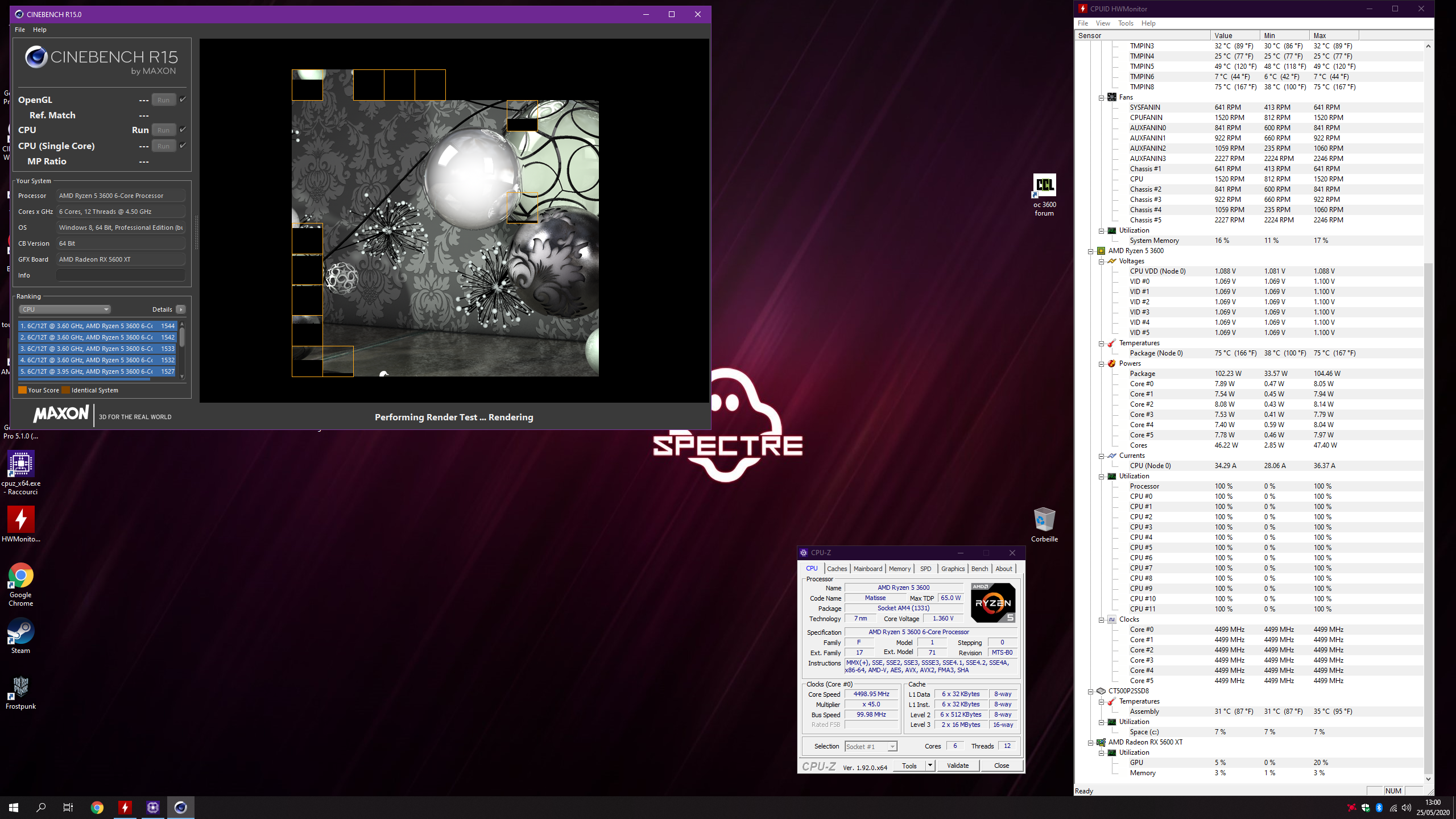
Task: Open the View menu in HWMonitor
Action: (1103, 23)
